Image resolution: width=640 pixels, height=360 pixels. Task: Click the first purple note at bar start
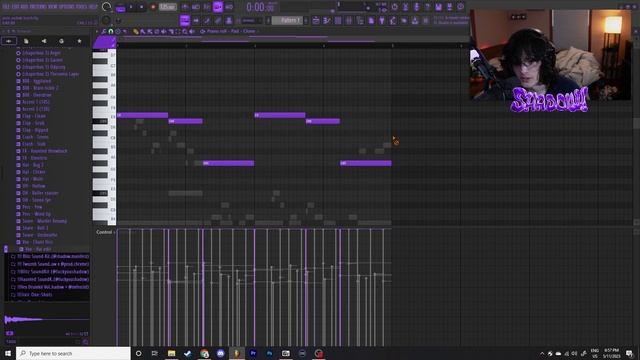pos(142,116)
